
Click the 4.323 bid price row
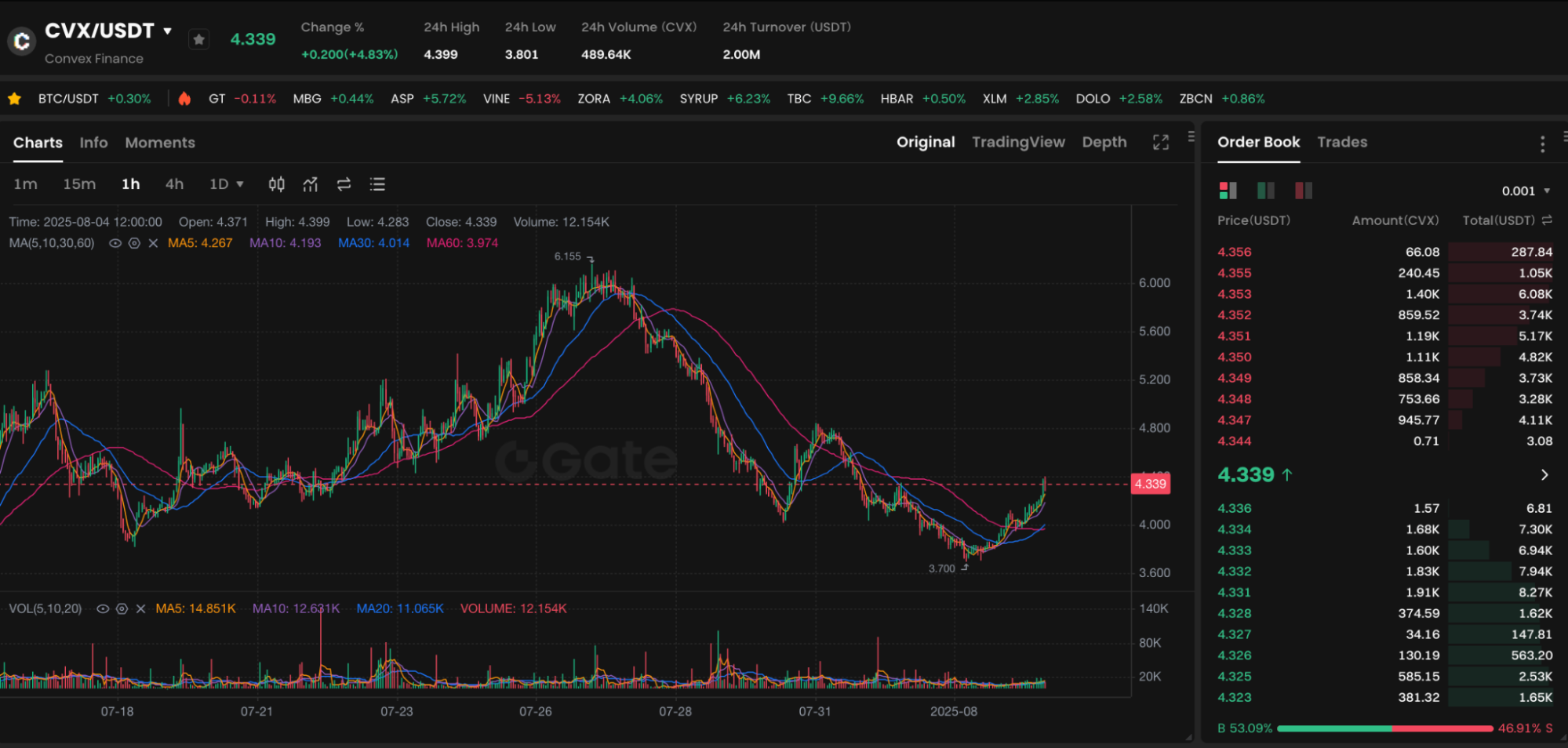[1384, 697]
